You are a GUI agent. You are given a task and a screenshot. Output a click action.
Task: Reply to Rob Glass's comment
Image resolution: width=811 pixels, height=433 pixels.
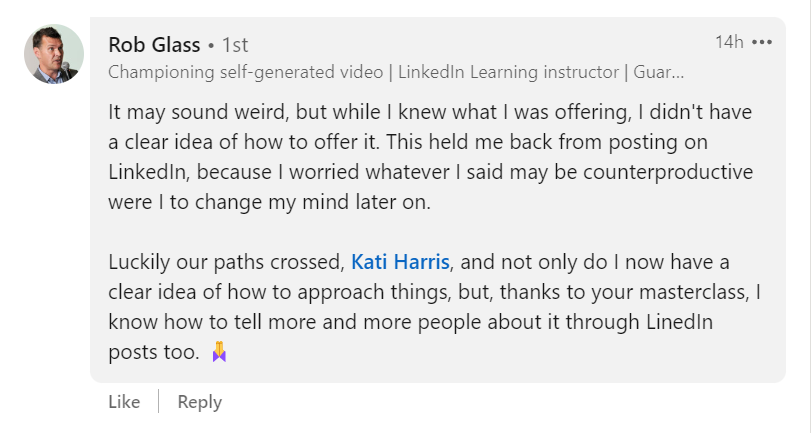(199, 402)
